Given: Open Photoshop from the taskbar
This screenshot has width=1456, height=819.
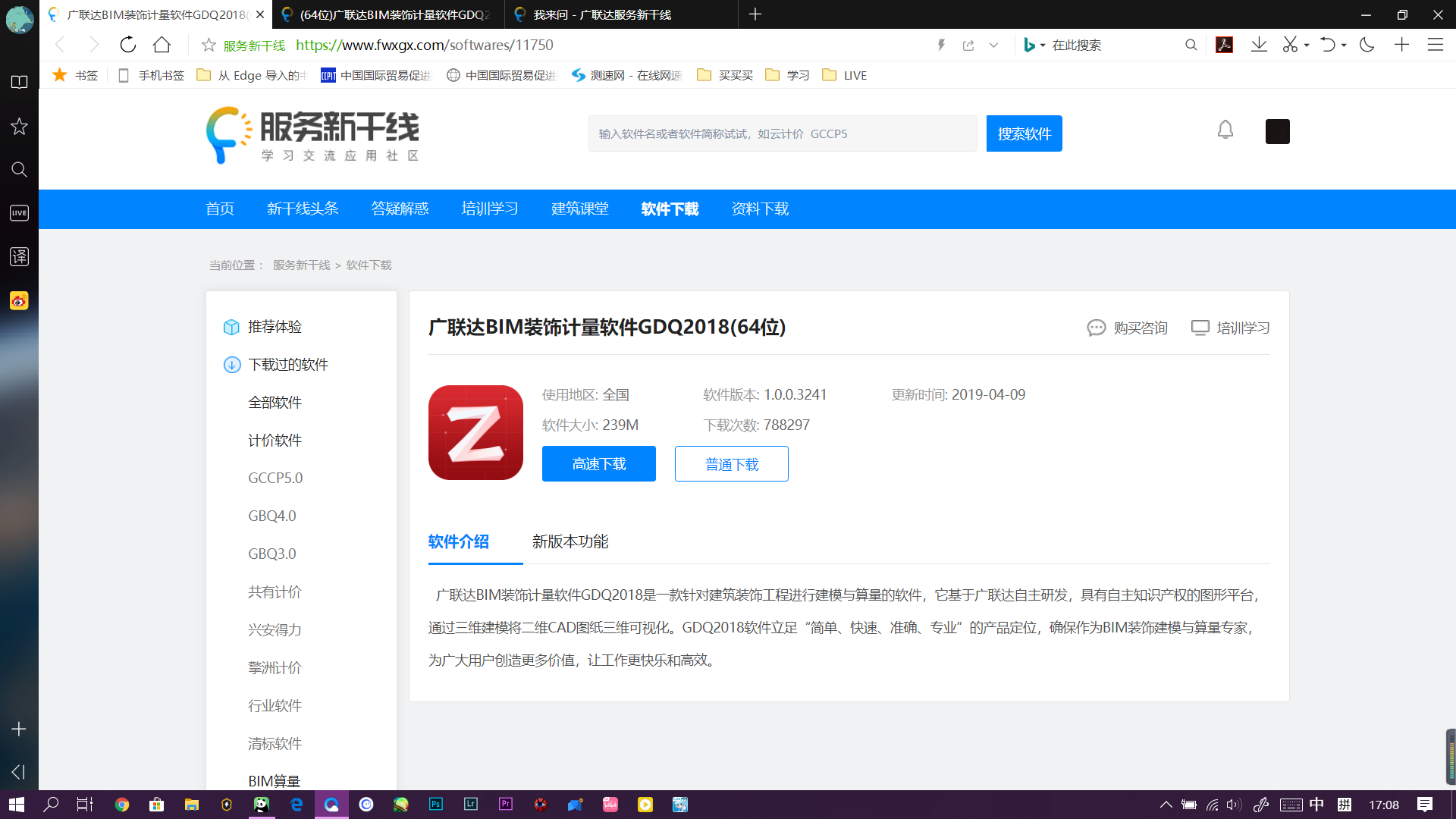Looking at the screenshot, I should [436, 805].
